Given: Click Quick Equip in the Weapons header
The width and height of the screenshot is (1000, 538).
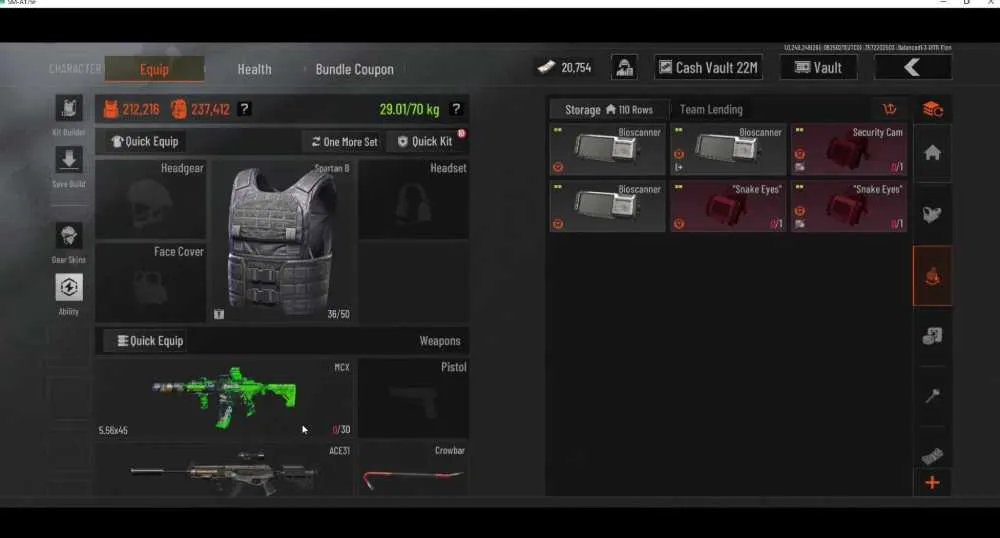Looking at the screenshot, I should point(150,341).
